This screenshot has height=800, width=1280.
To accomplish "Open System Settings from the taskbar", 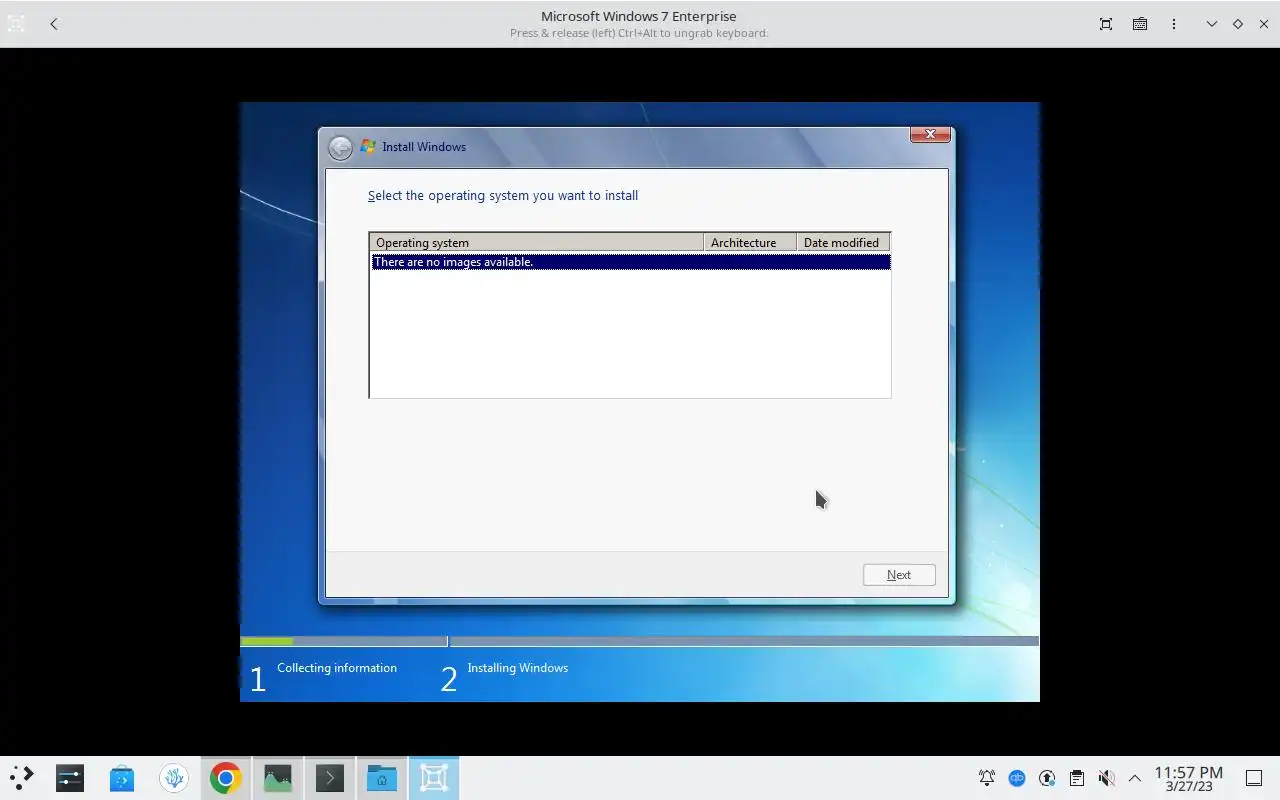I will 70,778.
